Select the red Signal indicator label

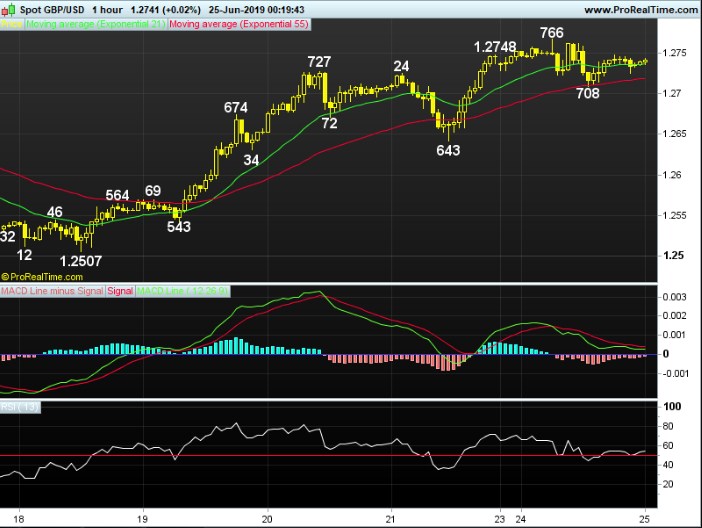(118, 290)
